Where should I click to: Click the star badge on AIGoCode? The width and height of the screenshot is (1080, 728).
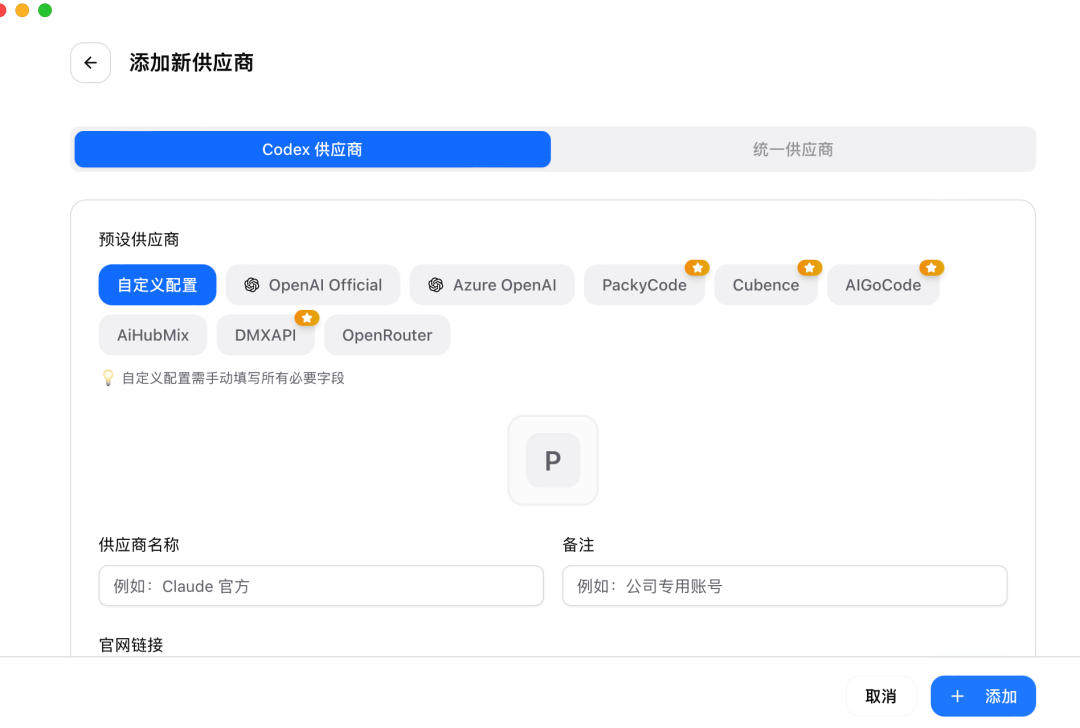tap(932, 267)
